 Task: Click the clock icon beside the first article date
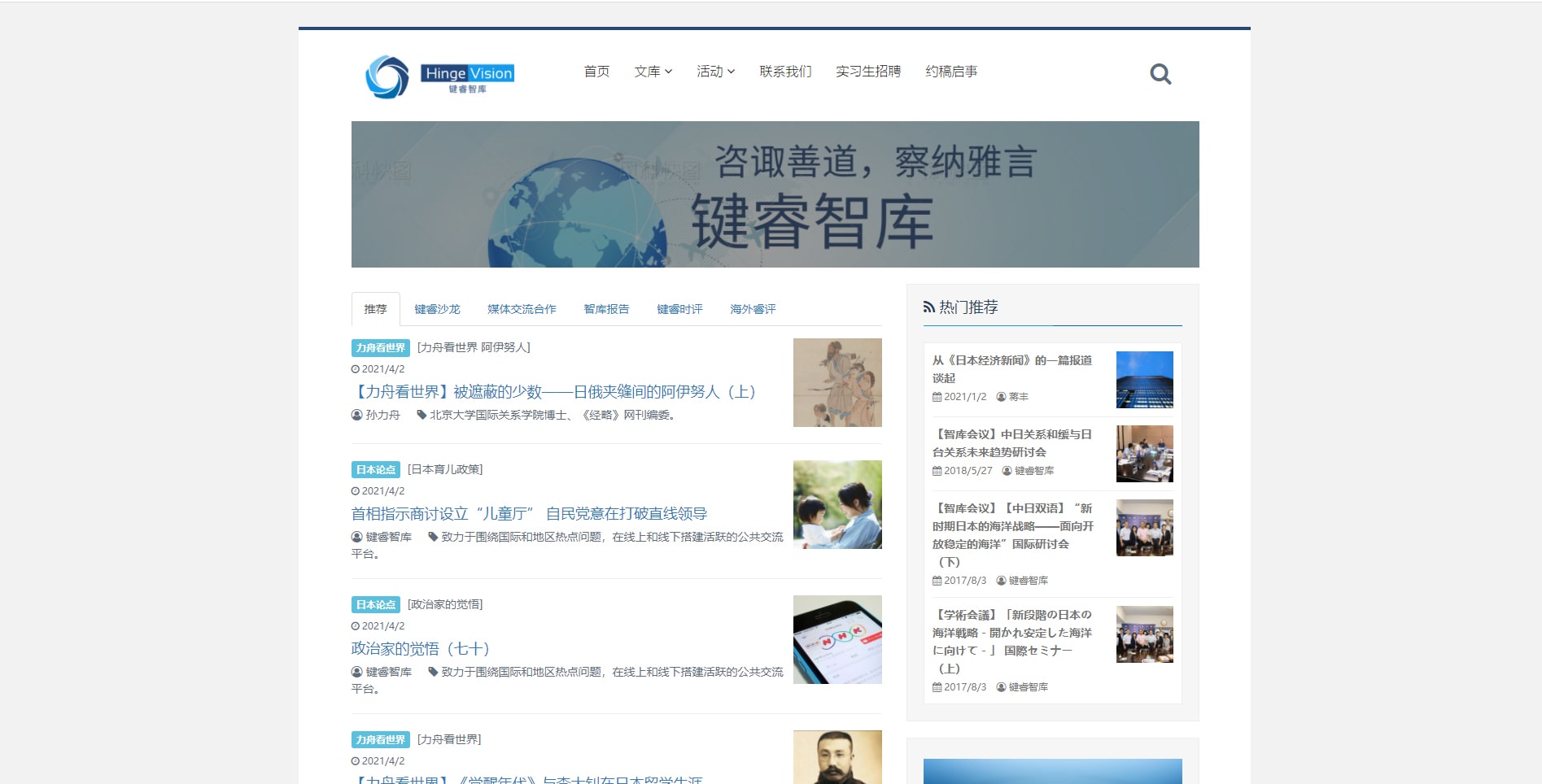click(x=356, y=369)
